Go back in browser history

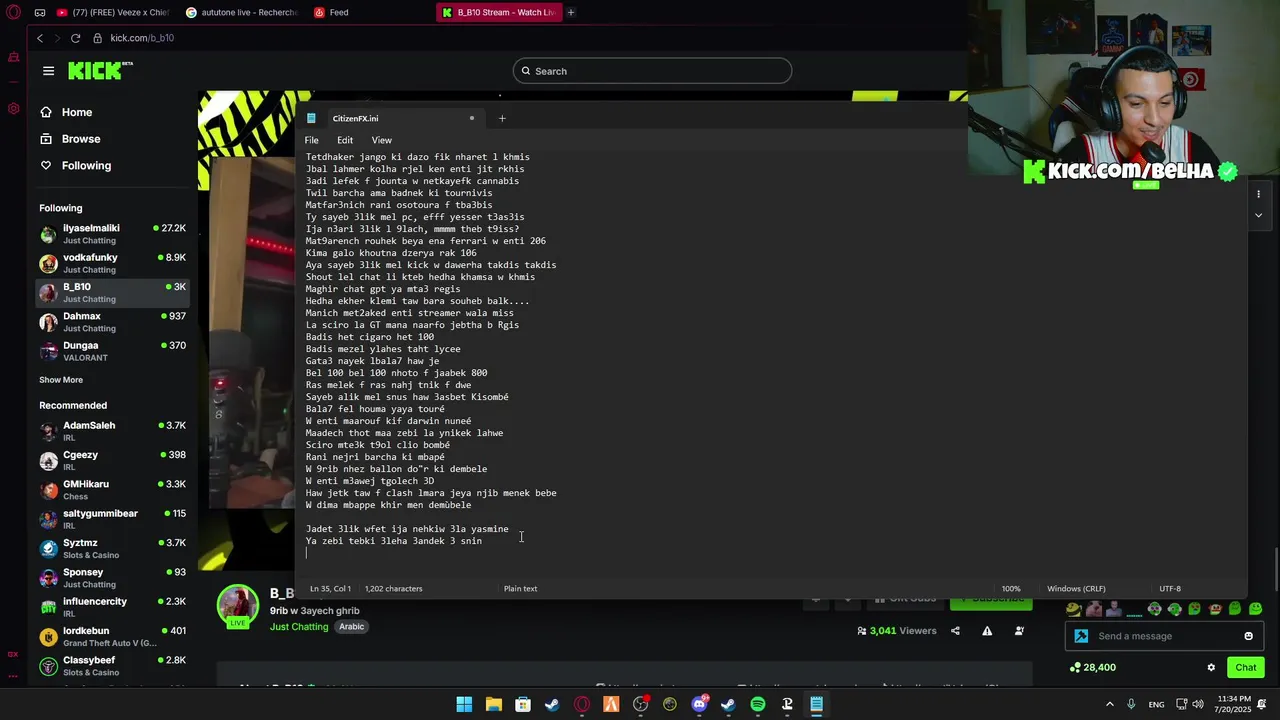pyautogui.click(x=40, y=38)
